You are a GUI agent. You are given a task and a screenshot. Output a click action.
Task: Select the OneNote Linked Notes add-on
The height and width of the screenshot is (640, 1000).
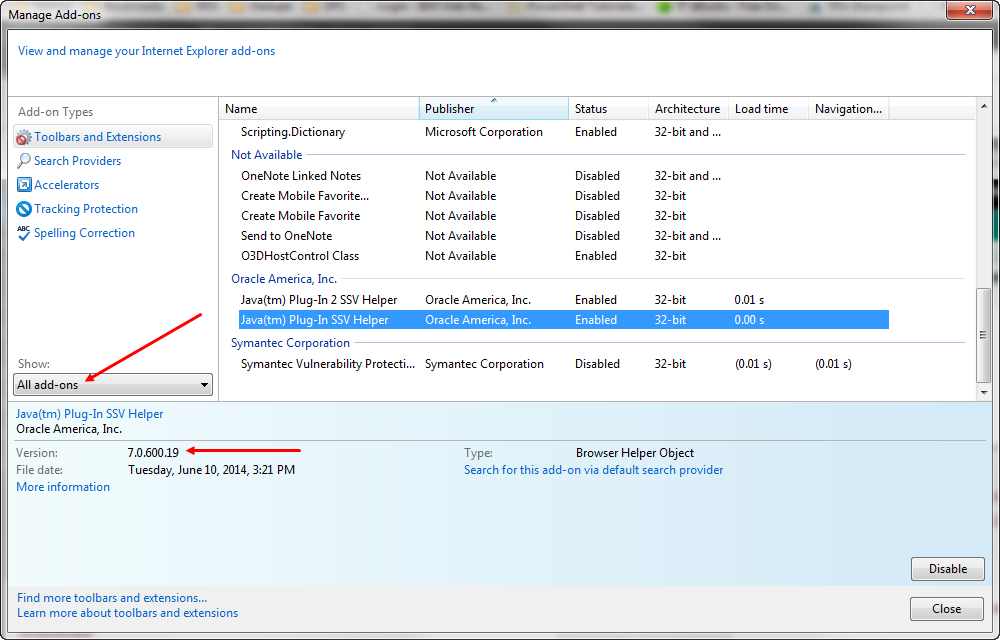564,176
